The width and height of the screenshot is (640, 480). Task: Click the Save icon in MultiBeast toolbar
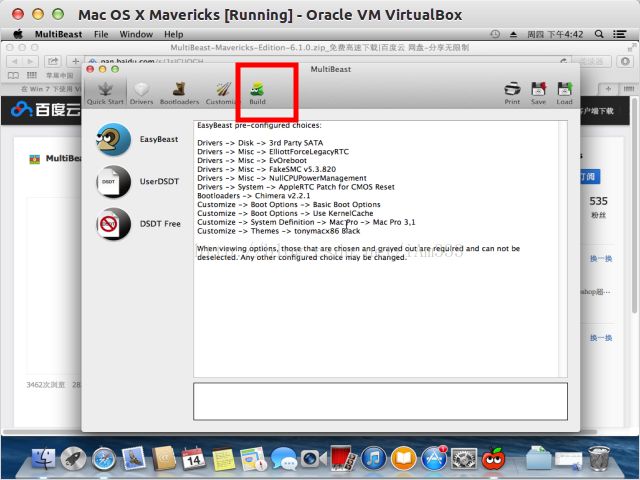coord(538,93)
